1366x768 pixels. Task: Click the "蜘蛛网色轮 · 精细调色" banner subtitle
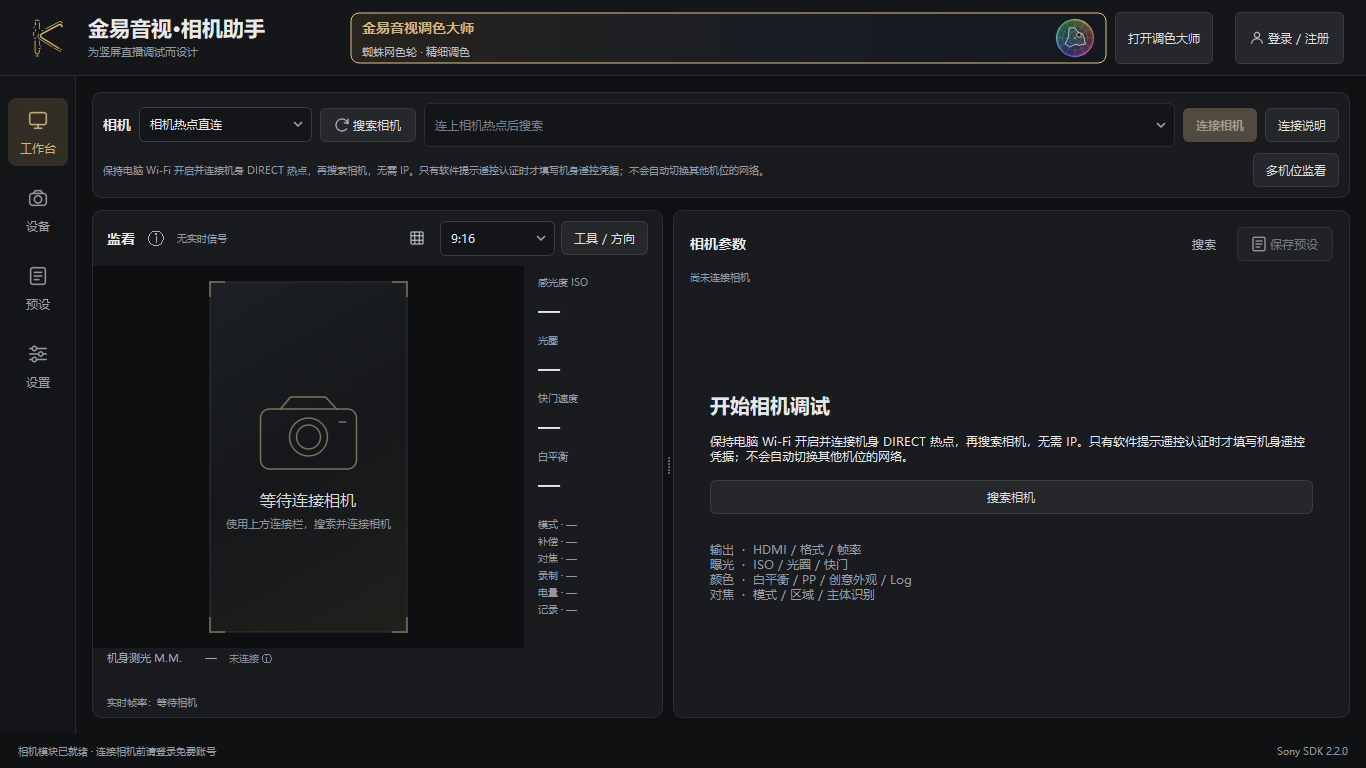(416, 52)
